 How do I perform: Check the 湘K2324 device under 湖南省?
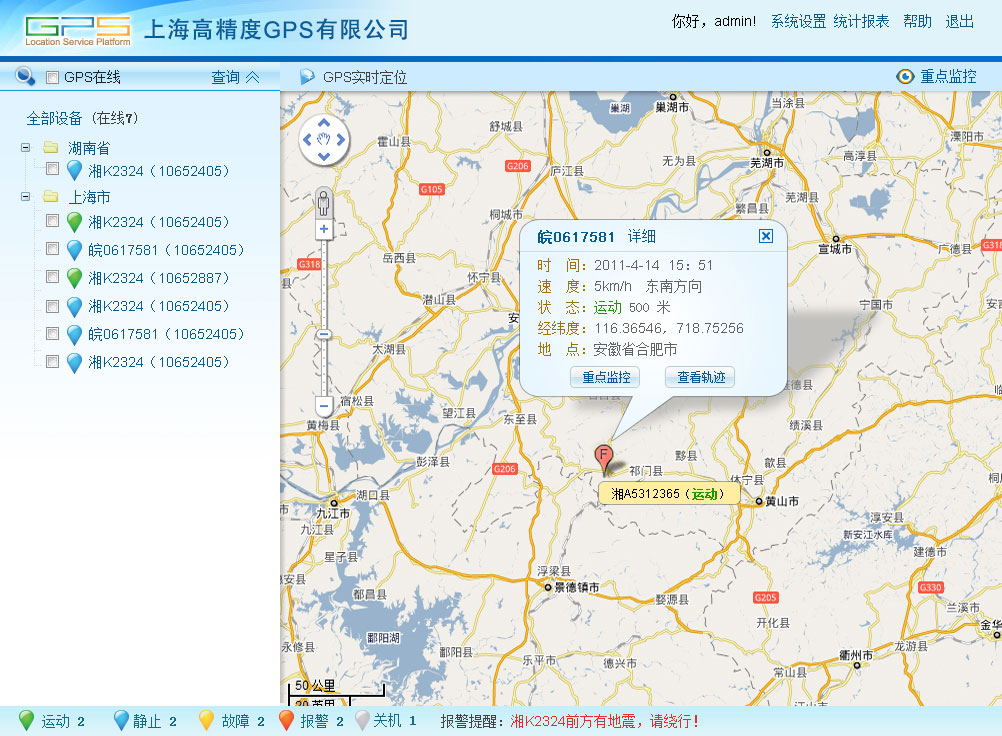(52, 170)
